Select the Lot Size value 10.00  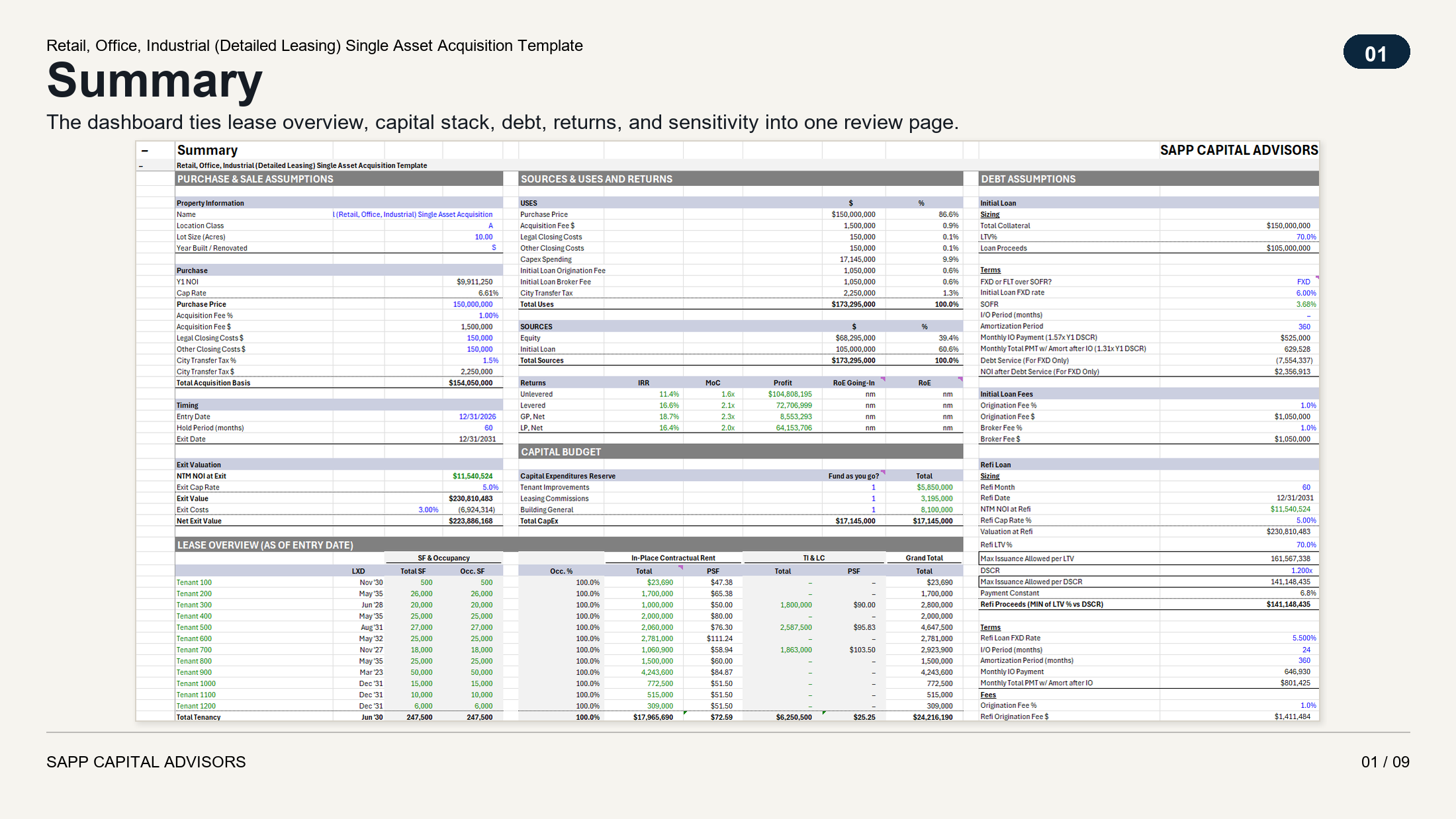pos(484,237)
